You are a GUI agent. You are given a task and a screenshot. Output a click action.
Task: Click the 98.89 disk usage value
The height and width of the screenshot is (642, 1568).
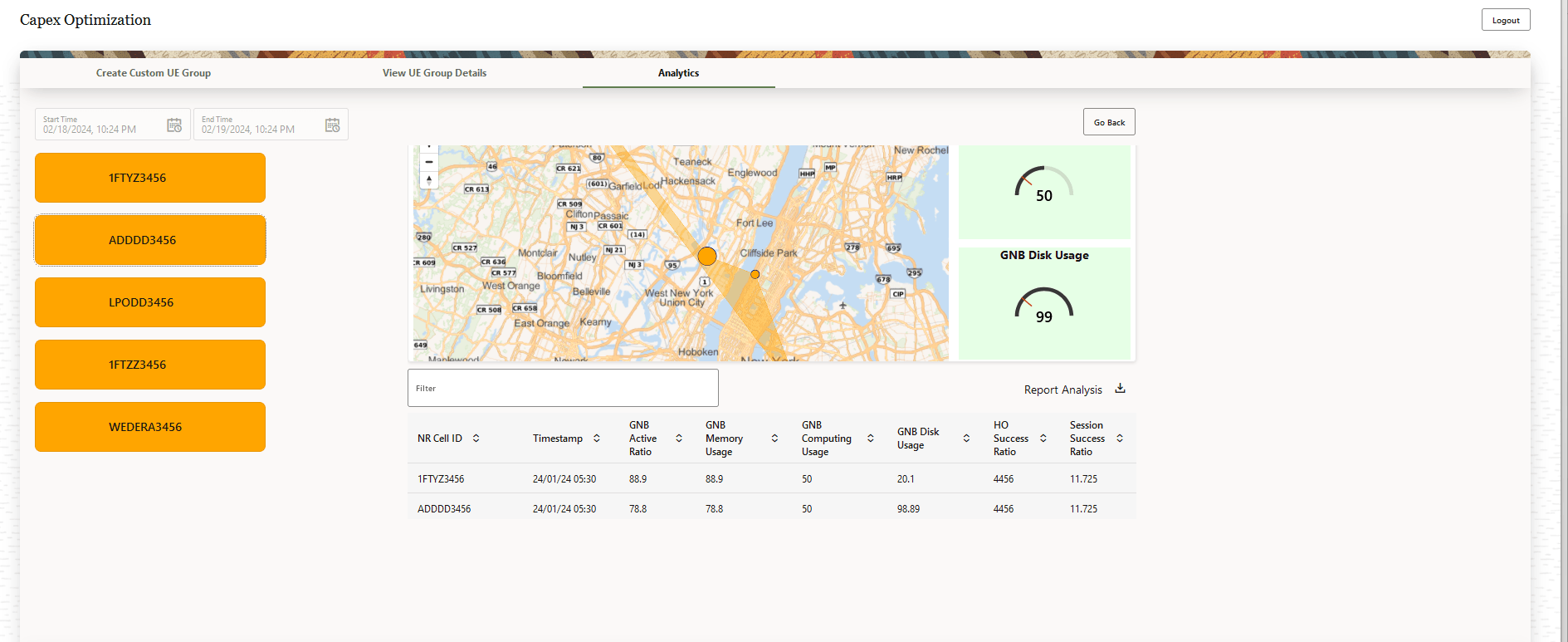(908, 509)
